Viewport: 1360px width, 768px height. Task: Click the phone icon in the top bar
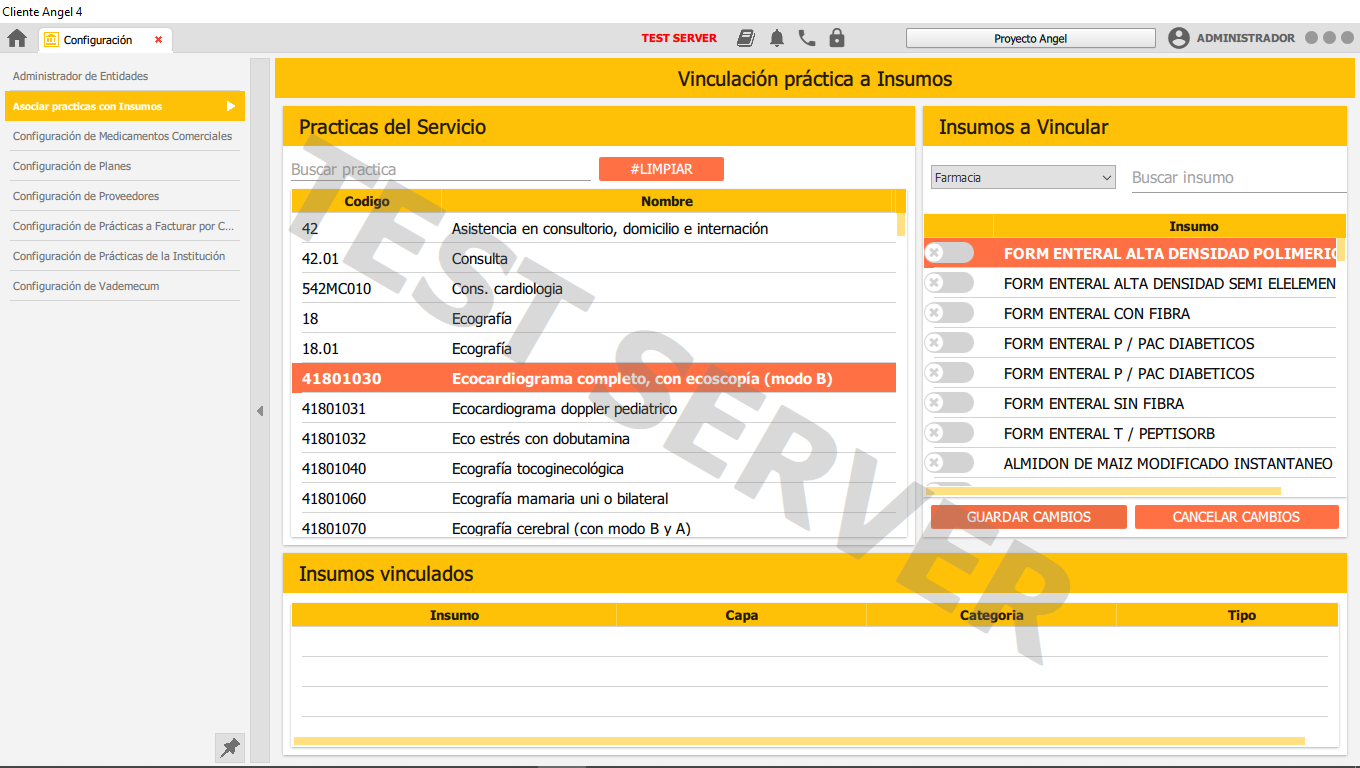[x=807, y=37]
